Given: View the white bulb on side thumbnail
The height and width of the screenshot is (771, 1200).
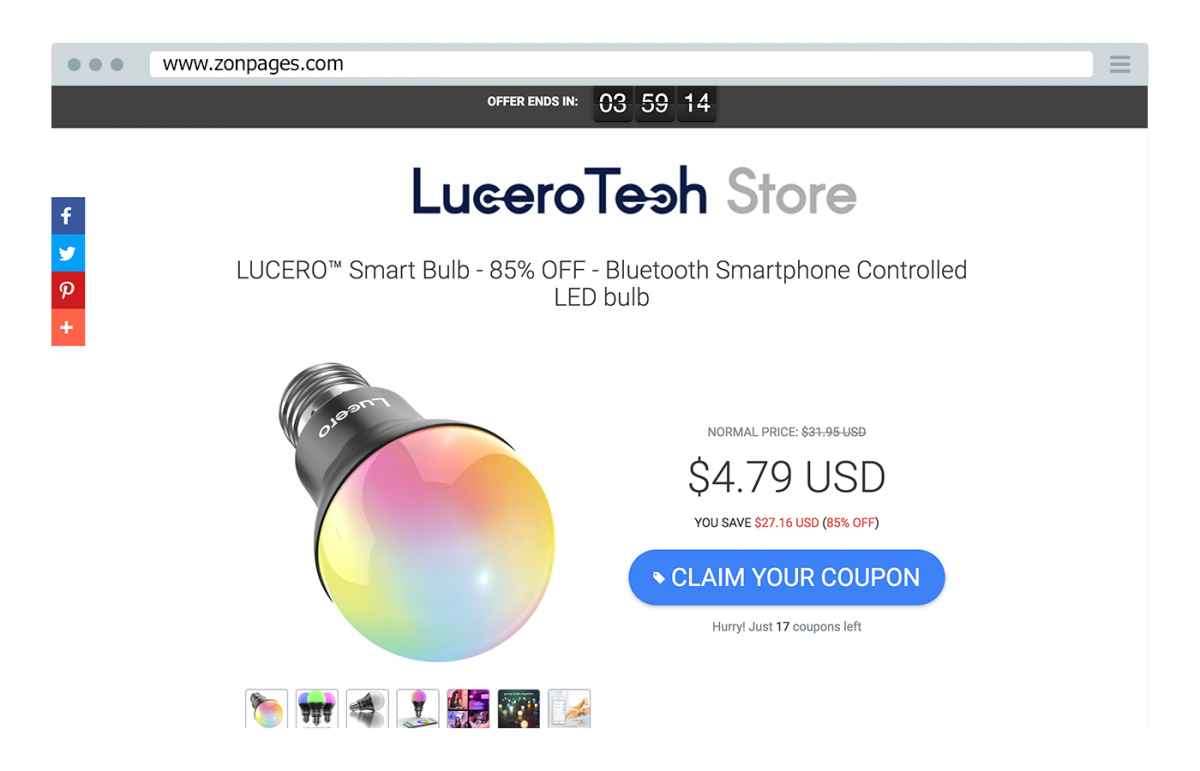Looking at the screenshot, I should [x=367, y=708].
